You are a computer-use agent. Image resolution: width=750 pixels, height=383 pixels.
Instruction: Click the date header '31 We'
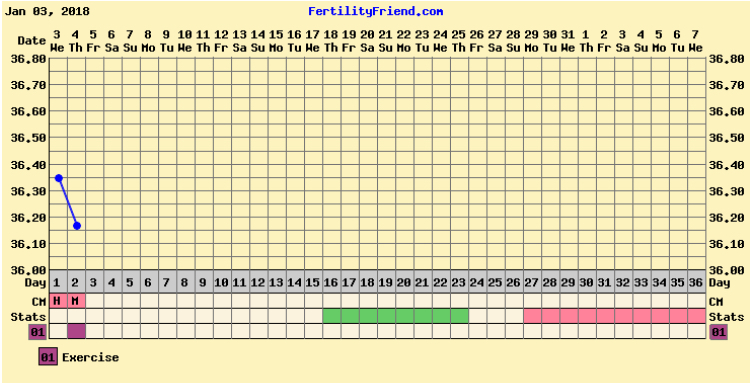(x=568, y=41)
